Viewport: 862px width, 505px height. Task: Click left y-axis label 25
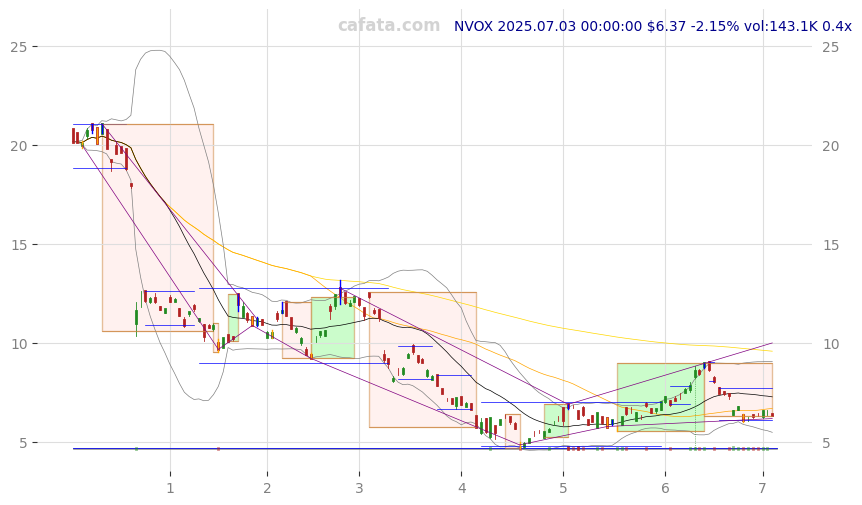[x=19, y=47]
